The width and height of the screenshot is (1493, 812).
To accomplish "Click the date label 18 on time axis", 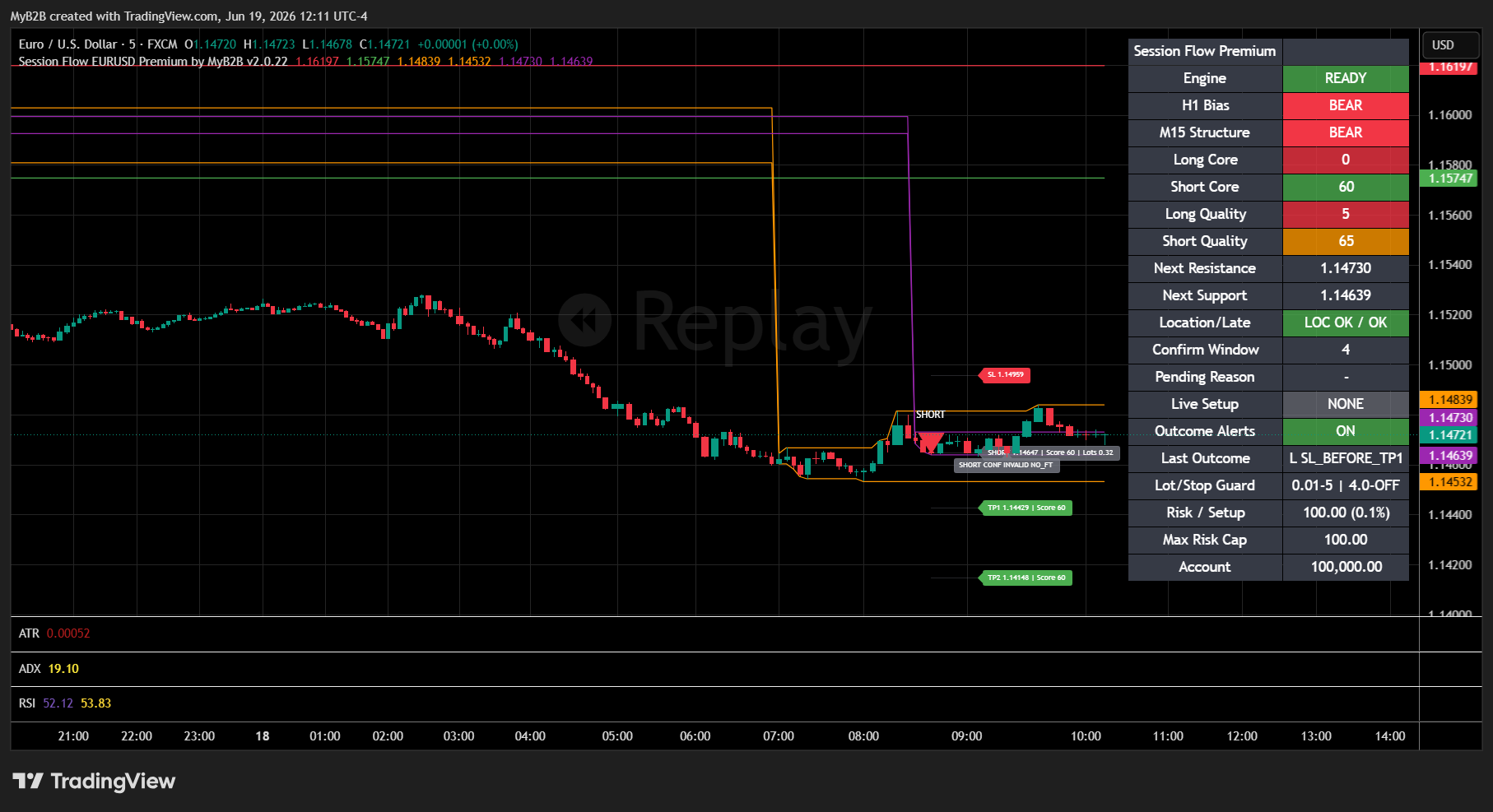I will pos(263,736).
